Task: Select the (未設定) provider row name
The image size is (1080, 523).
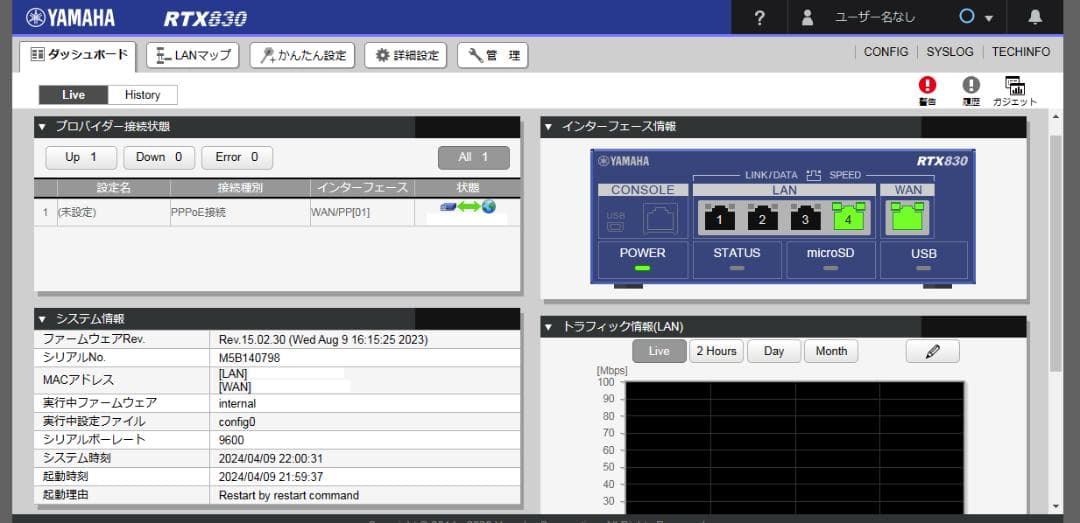Action: pos(76,213)
